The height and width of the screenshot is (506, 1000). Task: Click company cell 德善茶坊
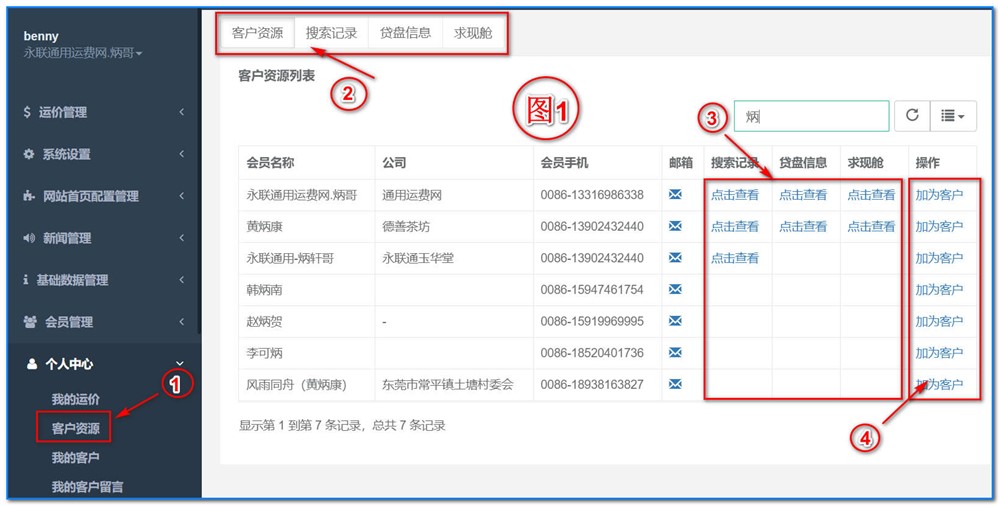[406, 227]
